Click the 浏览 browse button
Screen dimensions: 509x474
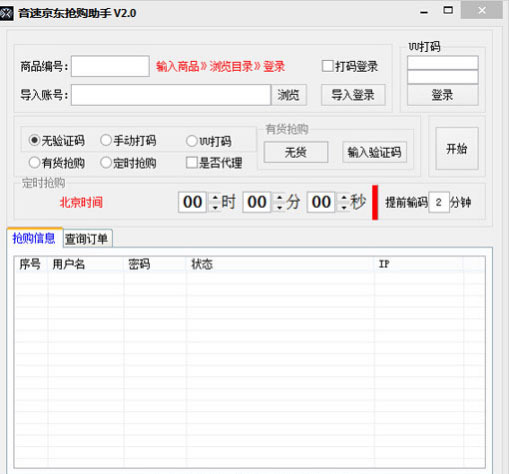289,95
